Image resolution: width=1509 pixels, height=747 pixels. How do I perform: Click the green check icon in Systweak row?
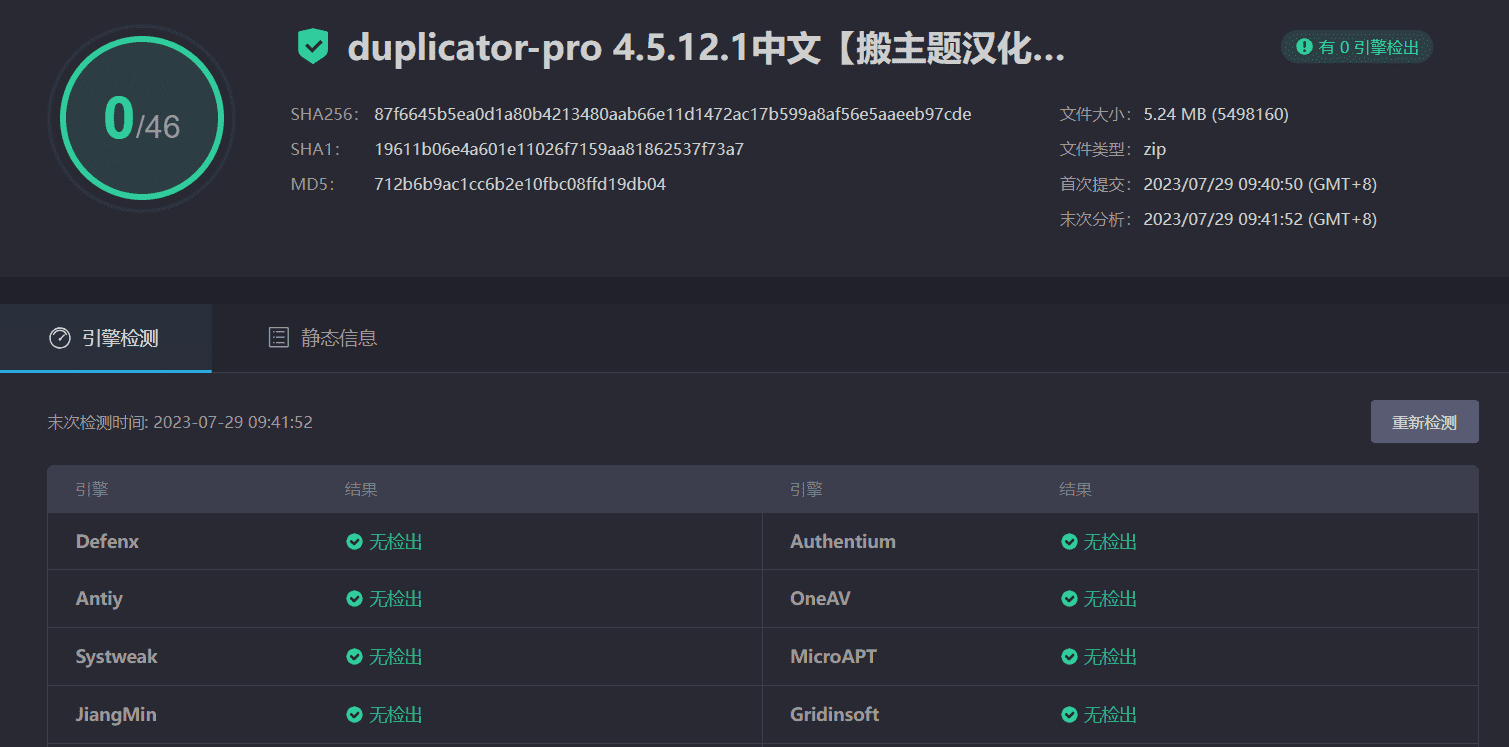[354, 657]
